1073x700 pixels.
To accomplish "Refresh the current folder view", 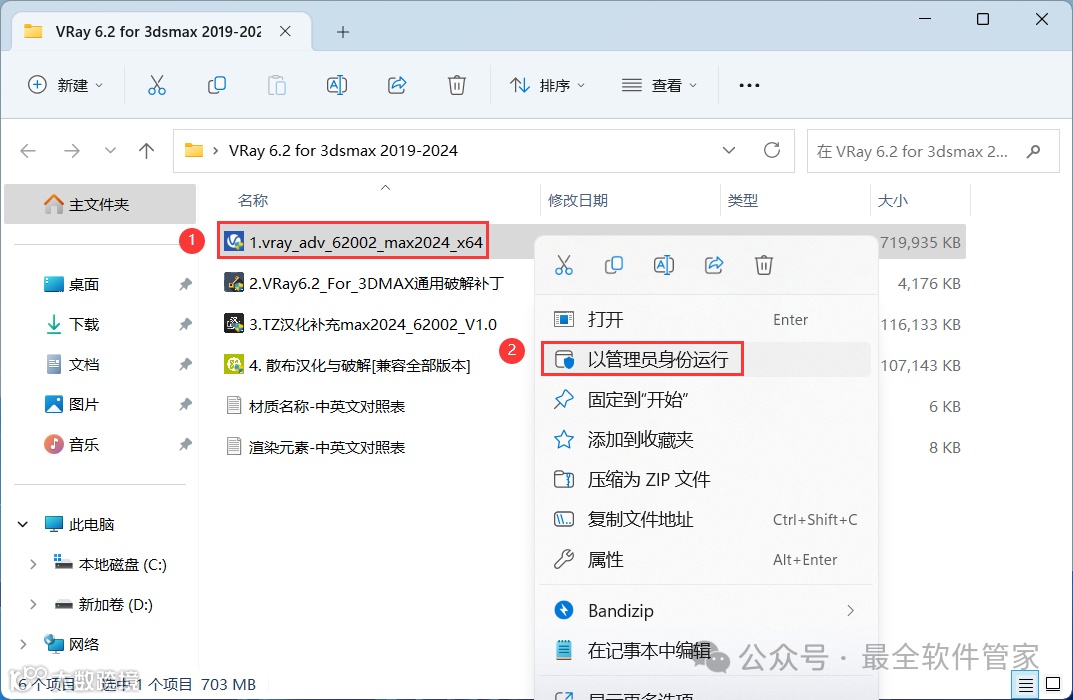I will click(x=772, y=150).
